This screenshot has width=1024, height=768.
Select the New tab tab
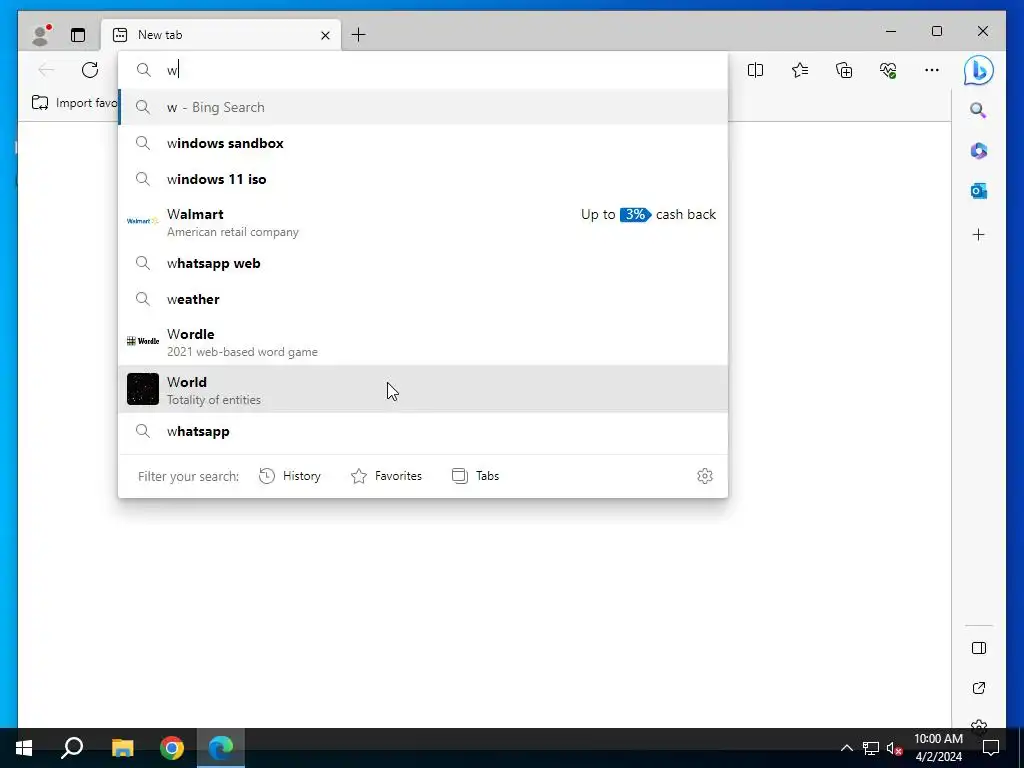[221, 35]
